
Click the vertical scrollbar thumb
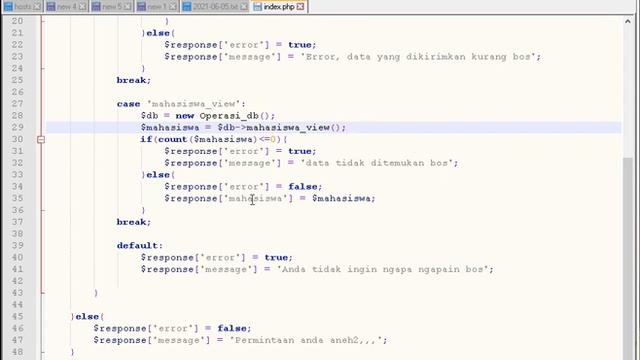(627, 259)
